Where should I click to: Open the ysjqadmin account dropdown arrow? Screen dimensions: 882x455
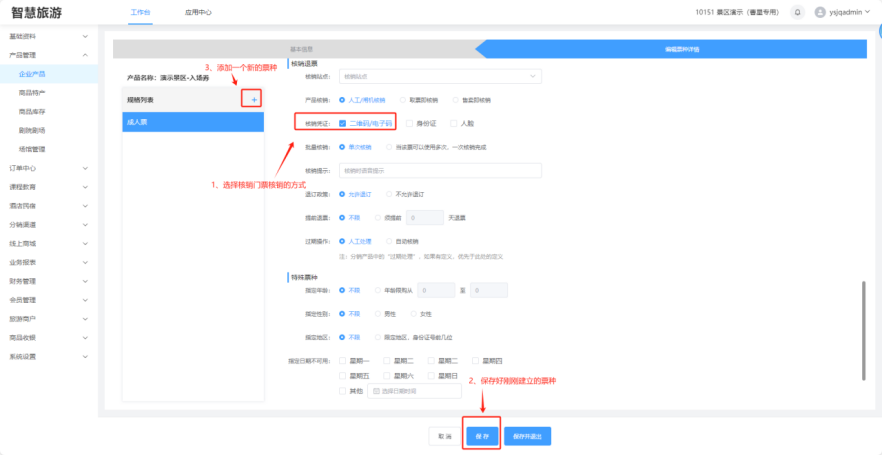[x=866, y=12]
